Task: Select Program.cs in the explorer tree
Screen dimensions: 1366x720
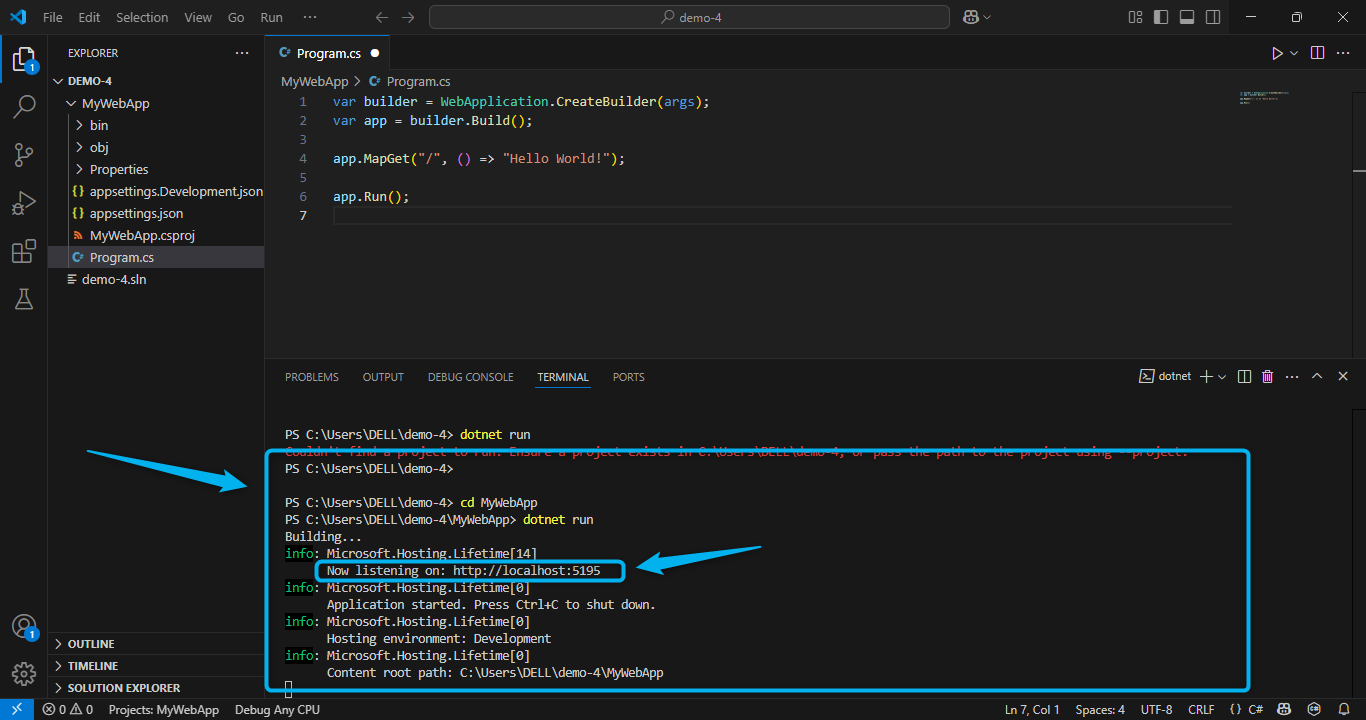Action: click(156, 257)
